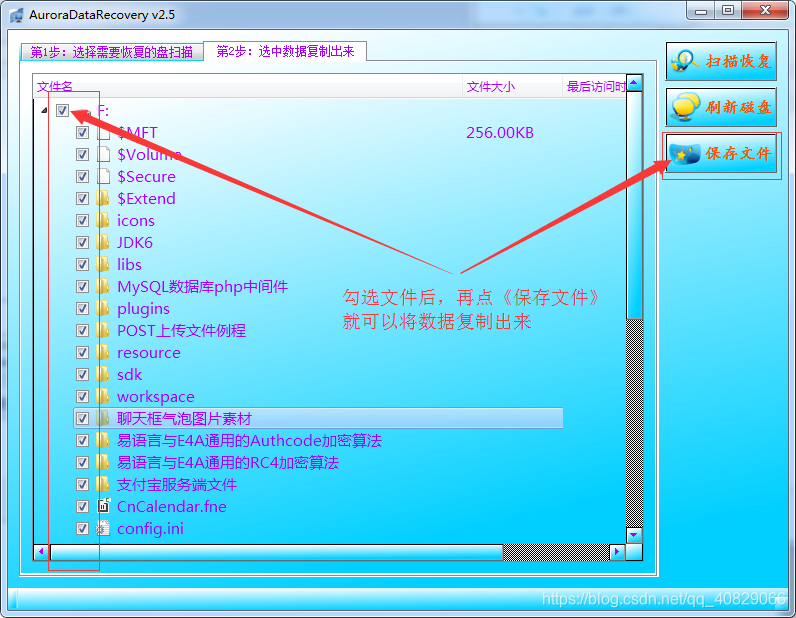Click the icons folder icon
The image size is (796, 618).
tap(103, 220)
